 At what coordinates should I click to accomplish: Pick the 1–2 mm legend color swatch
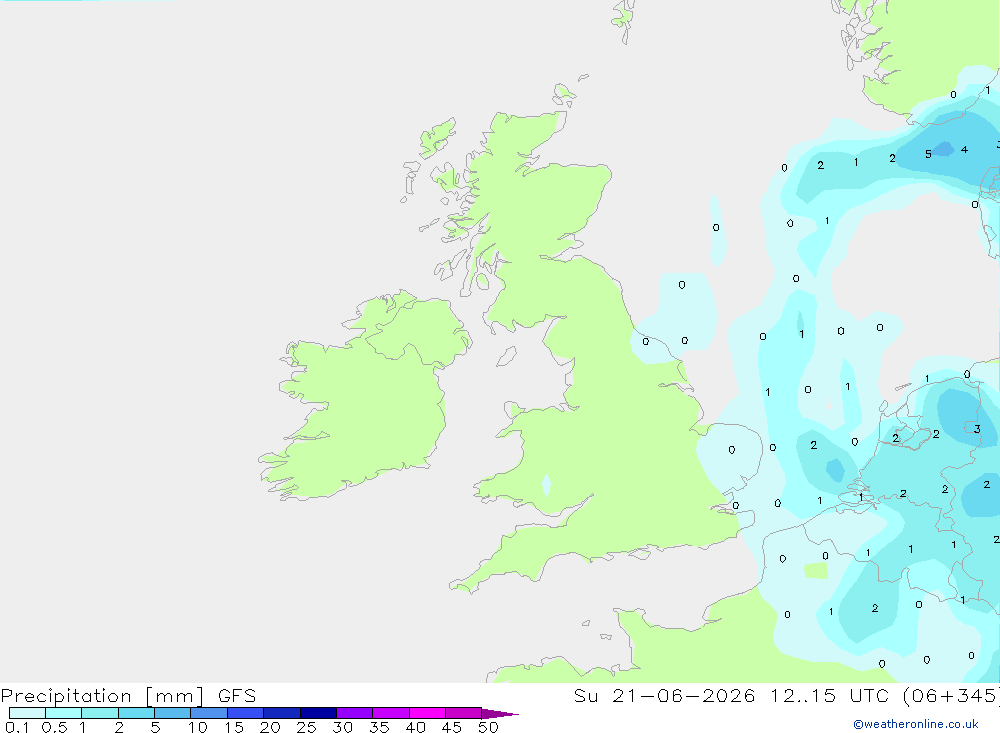99,713
